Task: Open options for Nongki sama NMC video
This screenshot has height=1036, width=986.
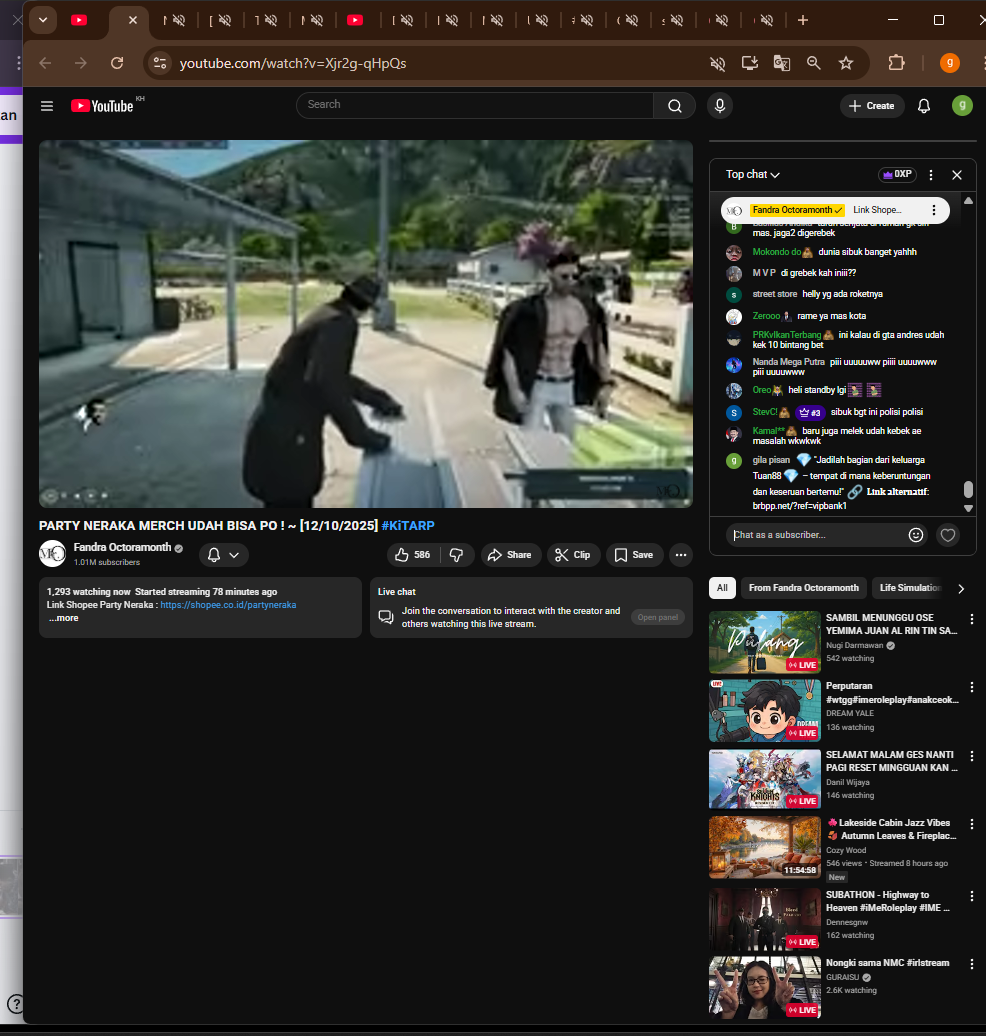Action: click(x=971, y=964)
